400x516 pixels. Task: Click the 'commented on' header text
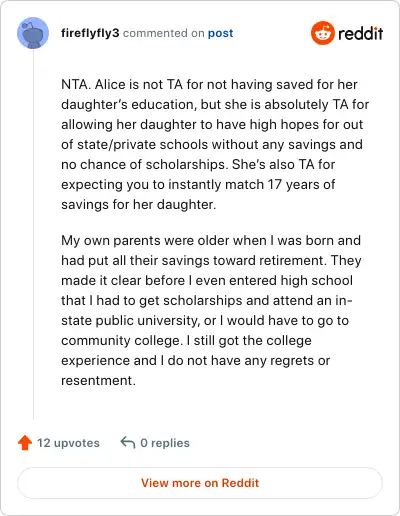pos(164,33)
